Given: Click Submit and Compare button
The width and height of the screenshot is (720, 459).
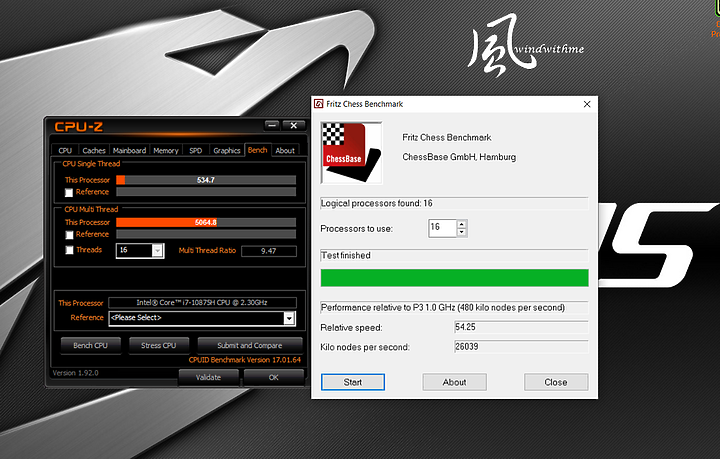Looking at the screenshot, I should 249,345.
